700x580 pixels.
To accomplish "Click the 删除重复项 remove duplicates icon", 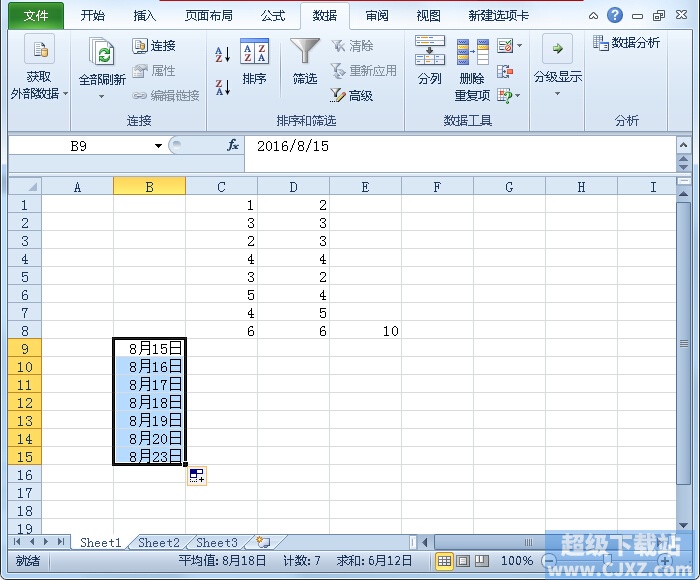I will [472, 70].
